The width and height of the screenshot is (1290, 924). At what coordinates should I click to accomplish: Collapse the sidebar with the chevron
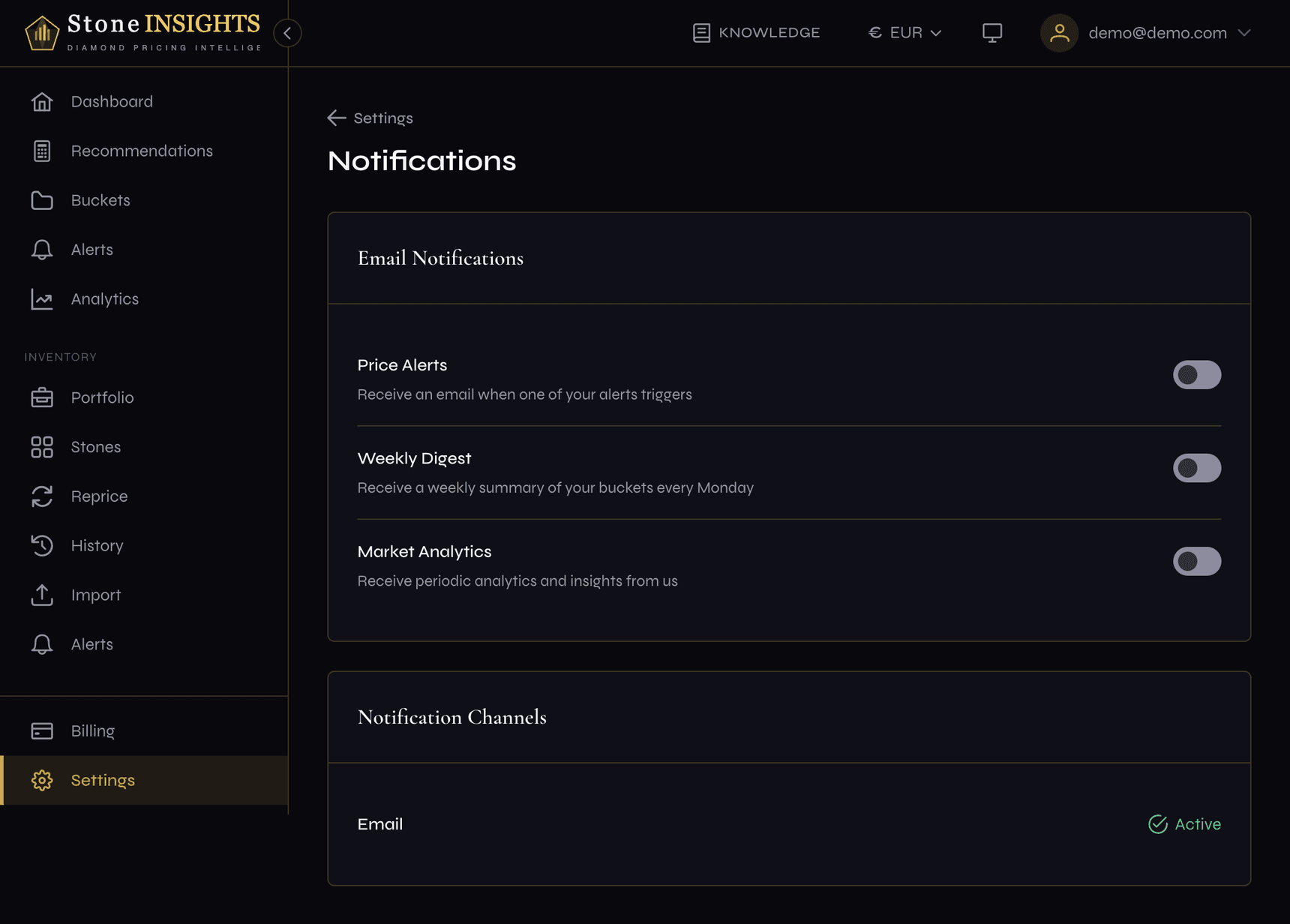pos(287,32)
